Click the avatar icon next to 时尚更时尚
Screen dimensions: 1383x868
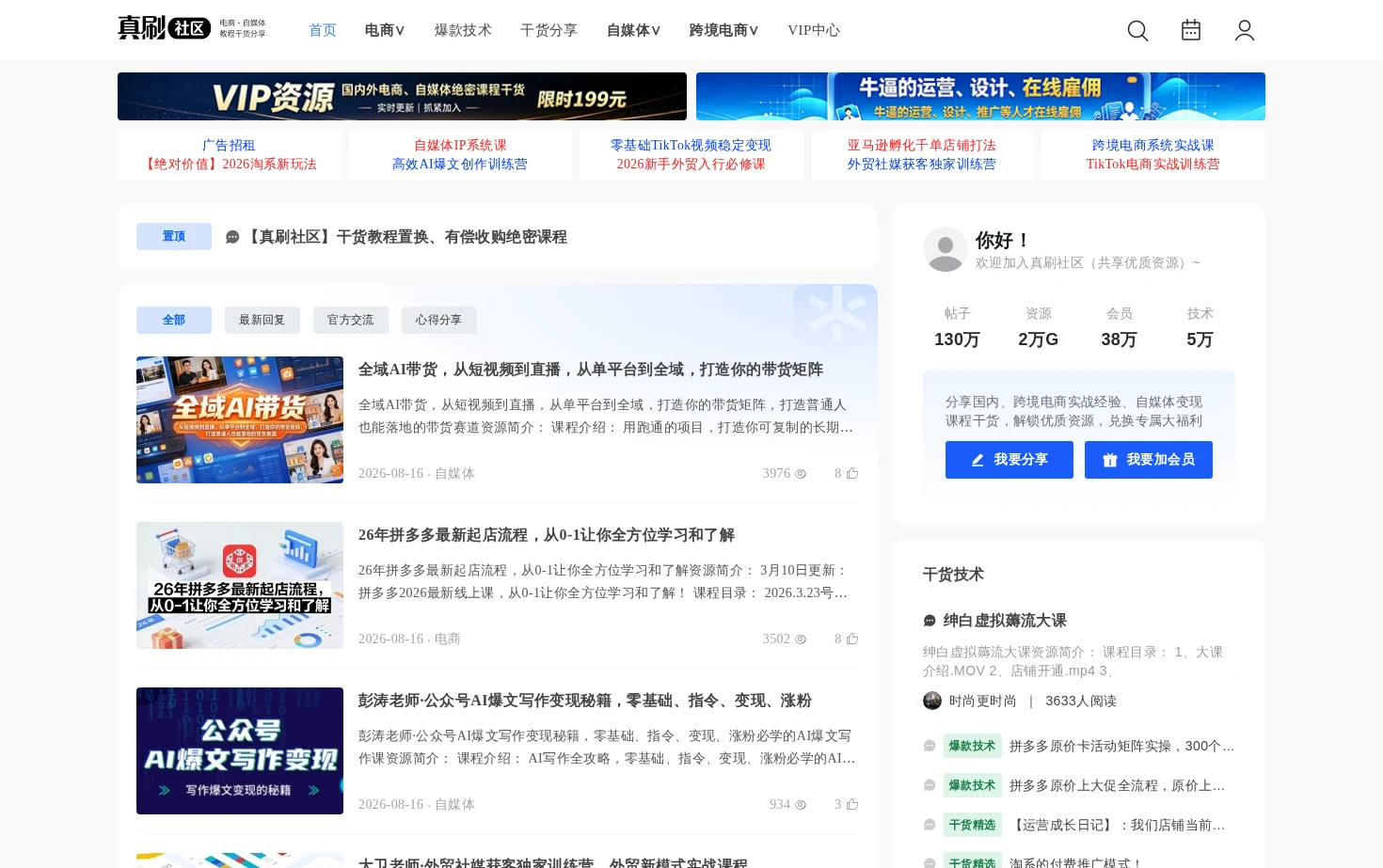(932, 701)
